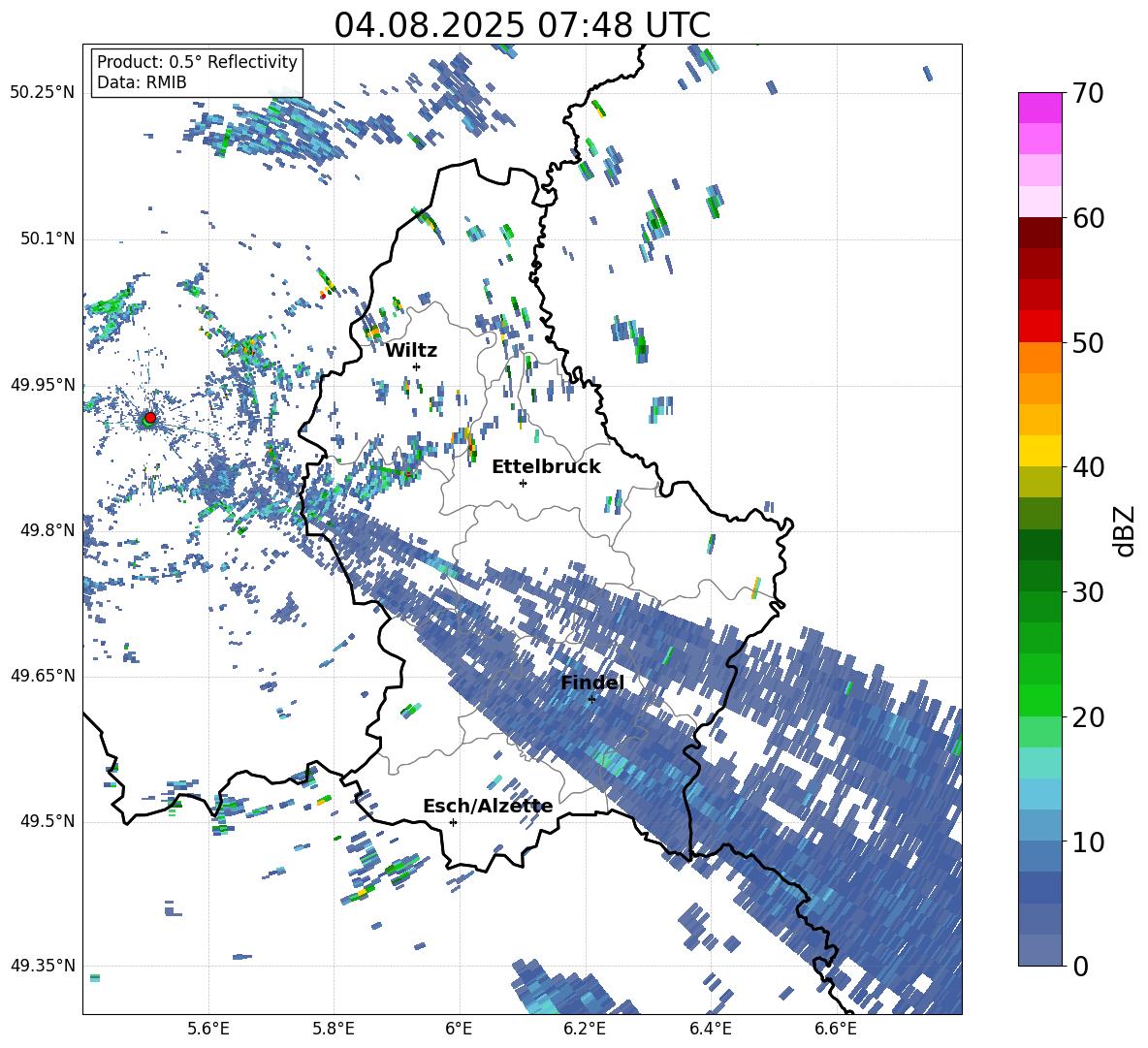Screen dimensions: 1148x1048
Task: Click the Wiltz cross marker
Action: [417, 366]
